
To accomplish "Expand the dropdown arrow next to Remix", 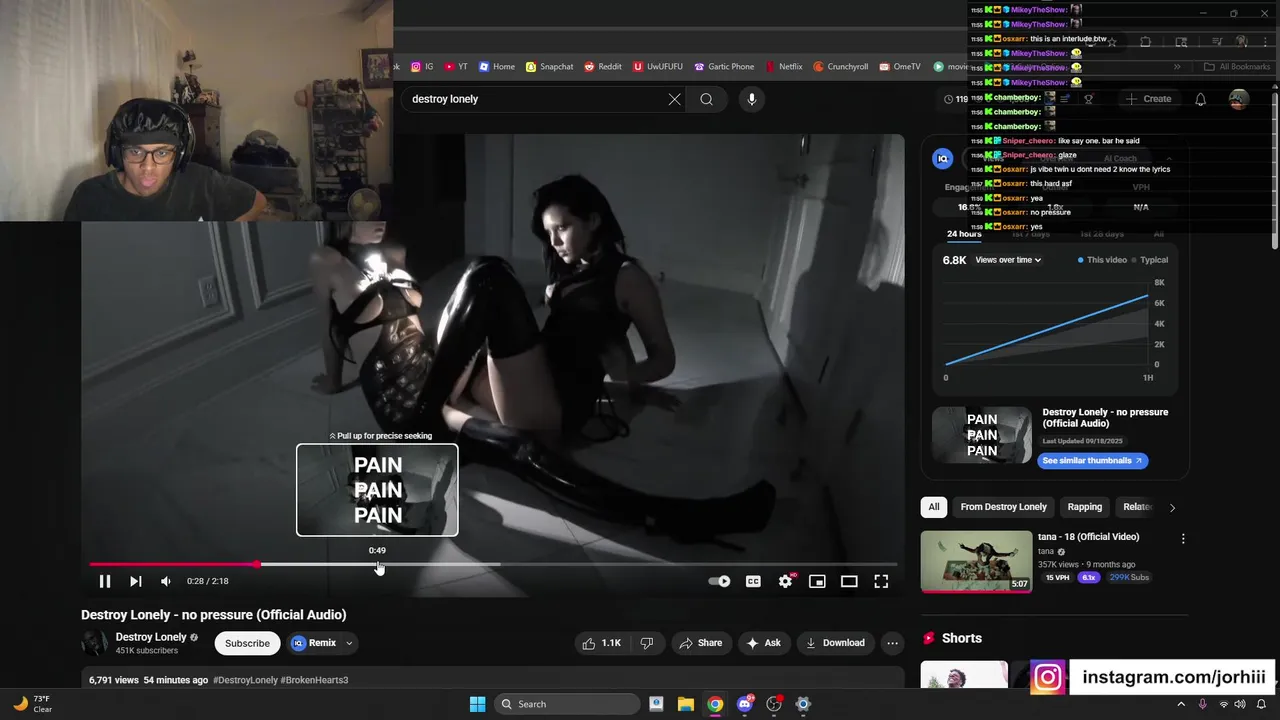I will coord(349,643).
